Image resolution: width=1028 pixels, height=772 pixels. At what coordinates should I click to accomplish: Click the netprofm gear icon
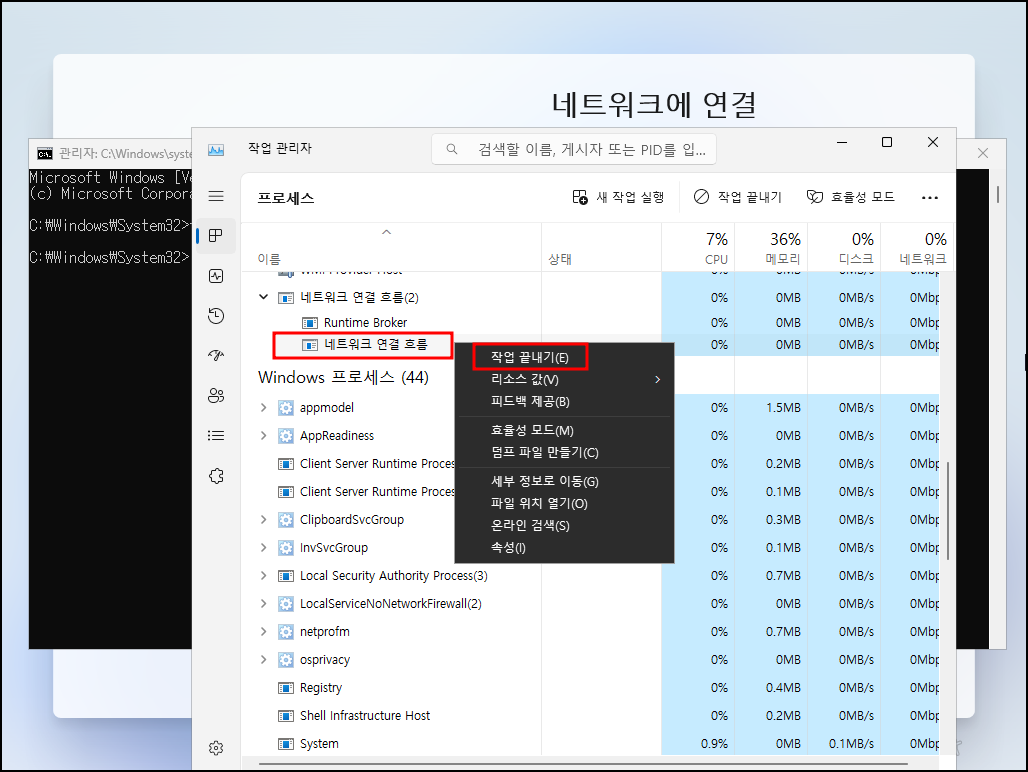point(286,632)
